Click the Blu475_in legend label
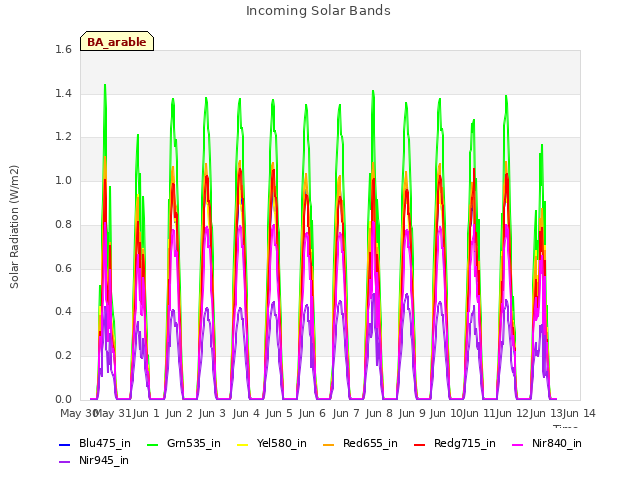The image size is (640, 480). coord(105,443)
